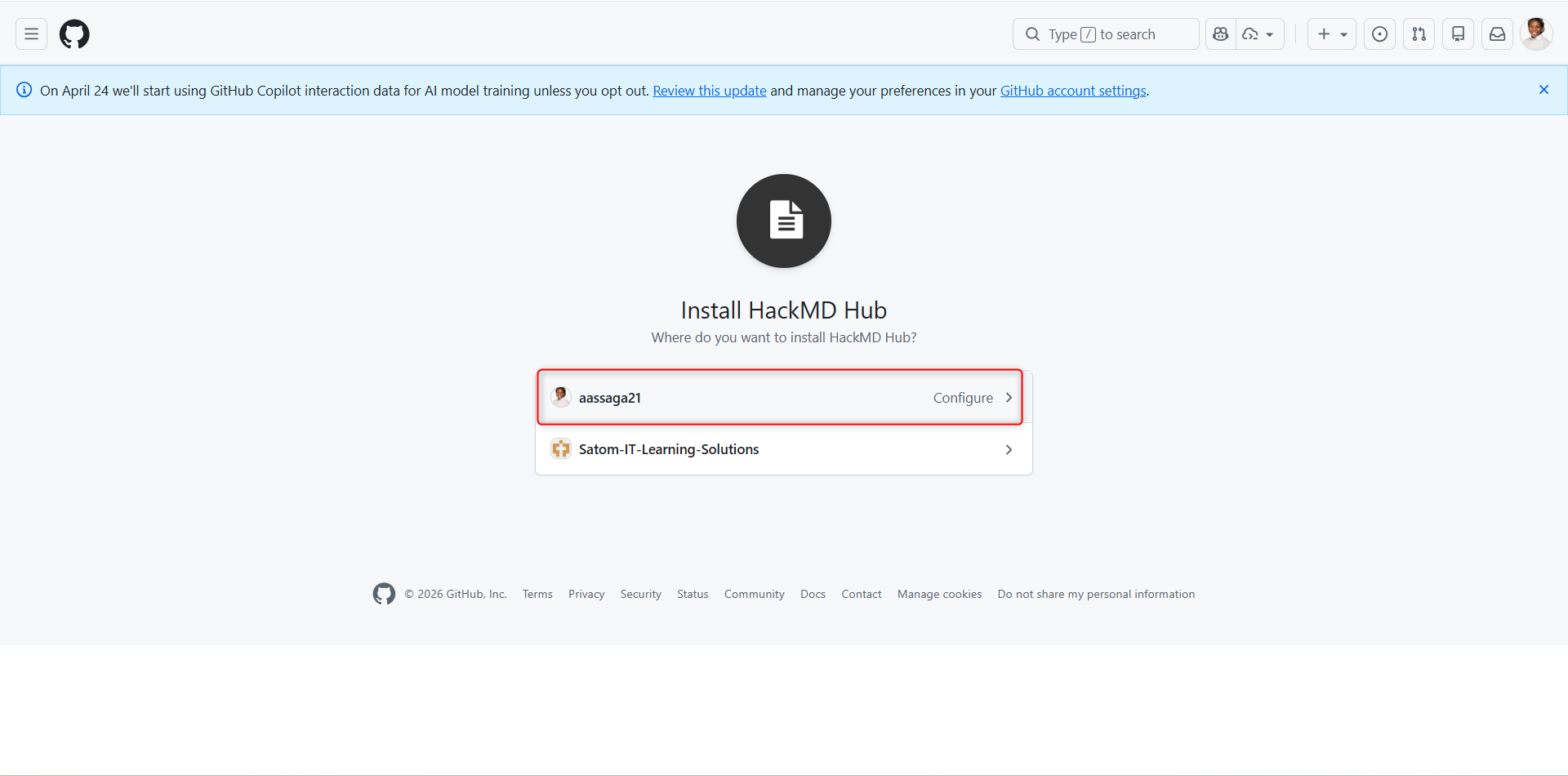Click the aassaga21 avatar image
Viewport: 1568px width, 776px height.
561,397
